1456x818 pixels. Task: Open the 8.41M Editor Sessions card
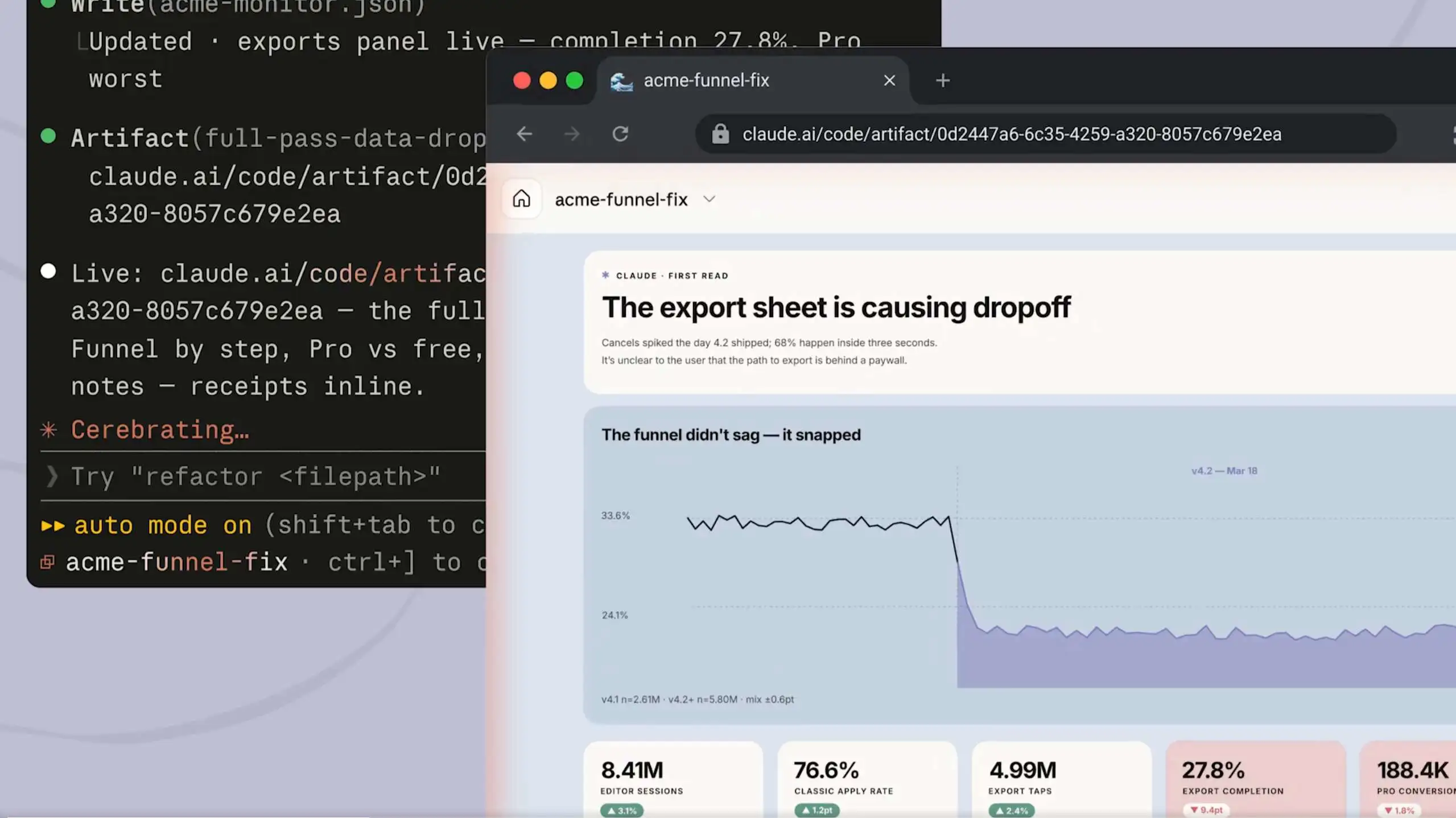673,779
